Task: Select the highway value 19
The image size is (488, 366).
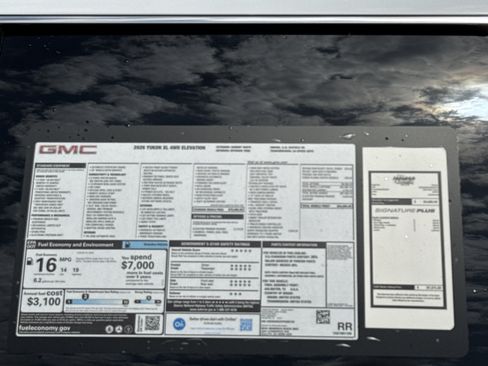Action: tap(76, 270)
